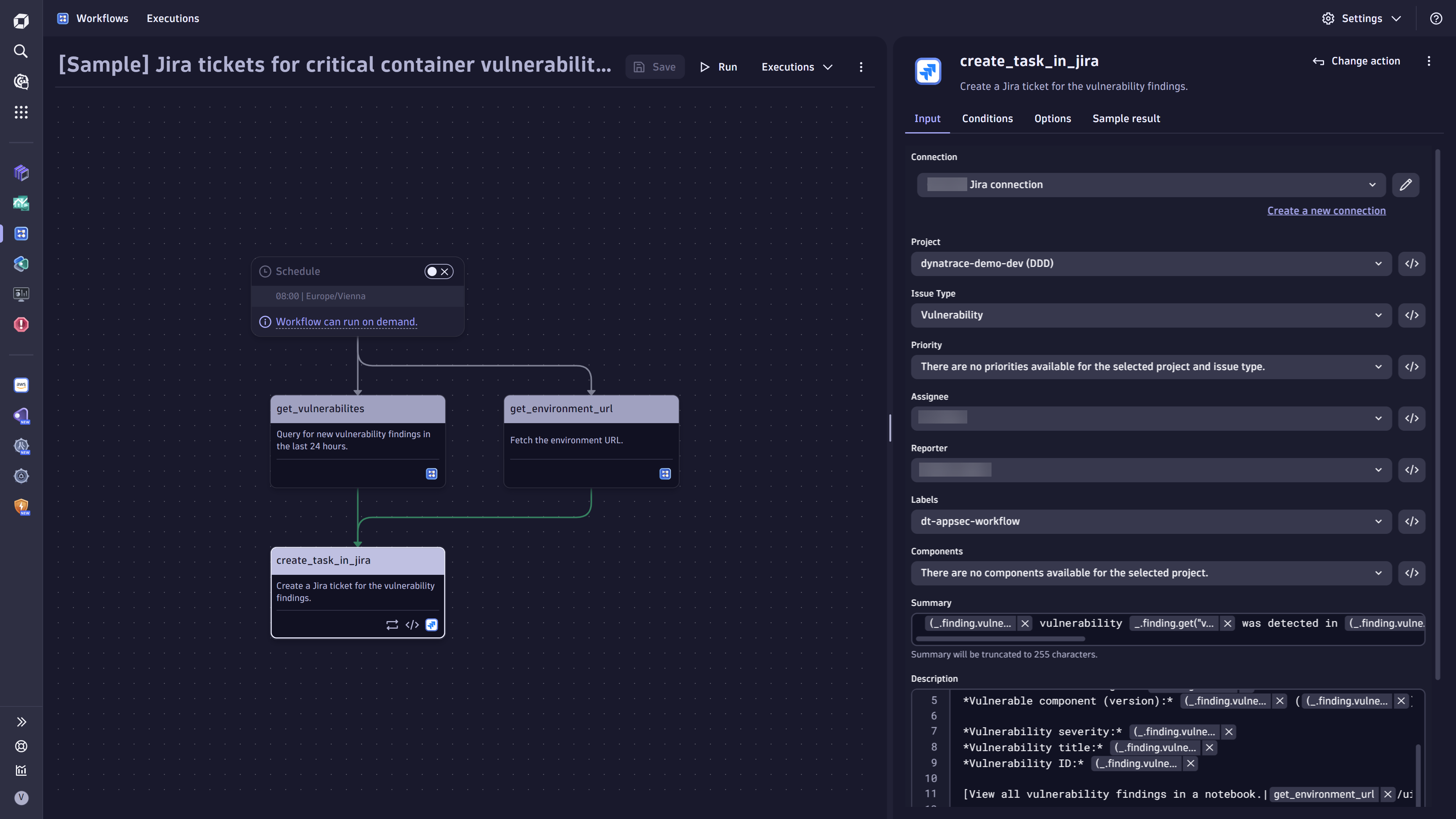The width and height of the screenshot is (1456, 819).
Task: Expand the sidebar with the double chevron
Action: (21, 722)
